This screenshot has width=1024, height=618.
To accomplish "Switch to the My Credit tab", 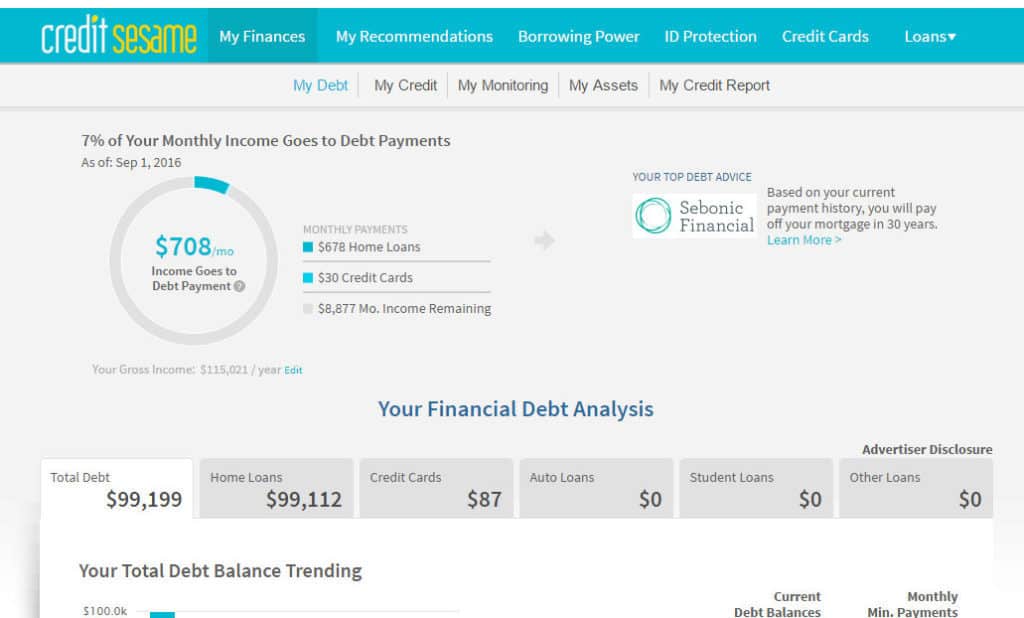I will coord(406,86).
